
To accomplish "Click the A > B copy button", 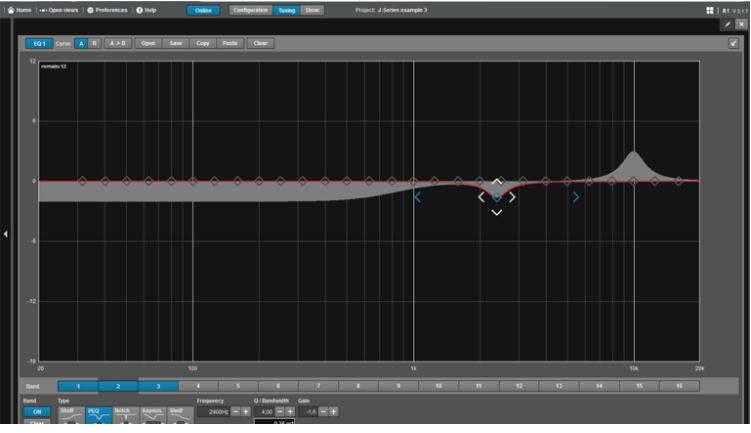I will coord(118,43).
